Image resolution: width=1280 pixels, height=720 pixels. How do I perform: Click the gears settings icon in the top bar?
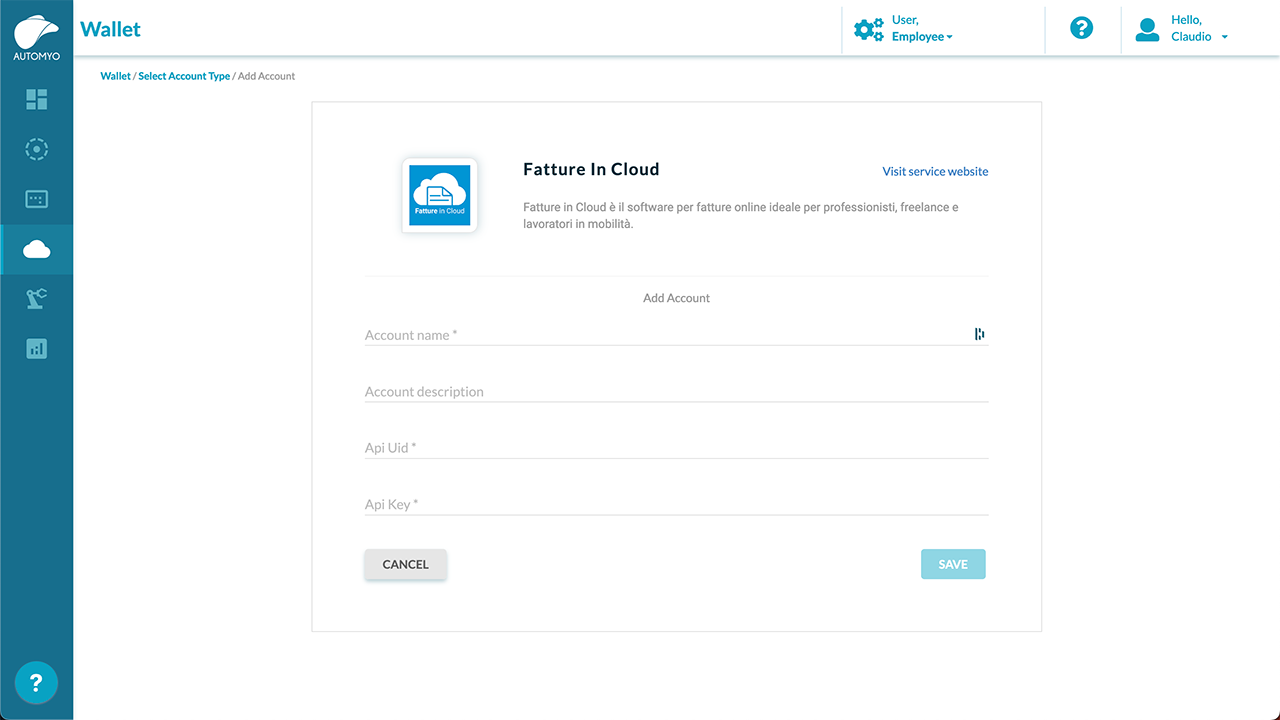click(x=868, y=29)
